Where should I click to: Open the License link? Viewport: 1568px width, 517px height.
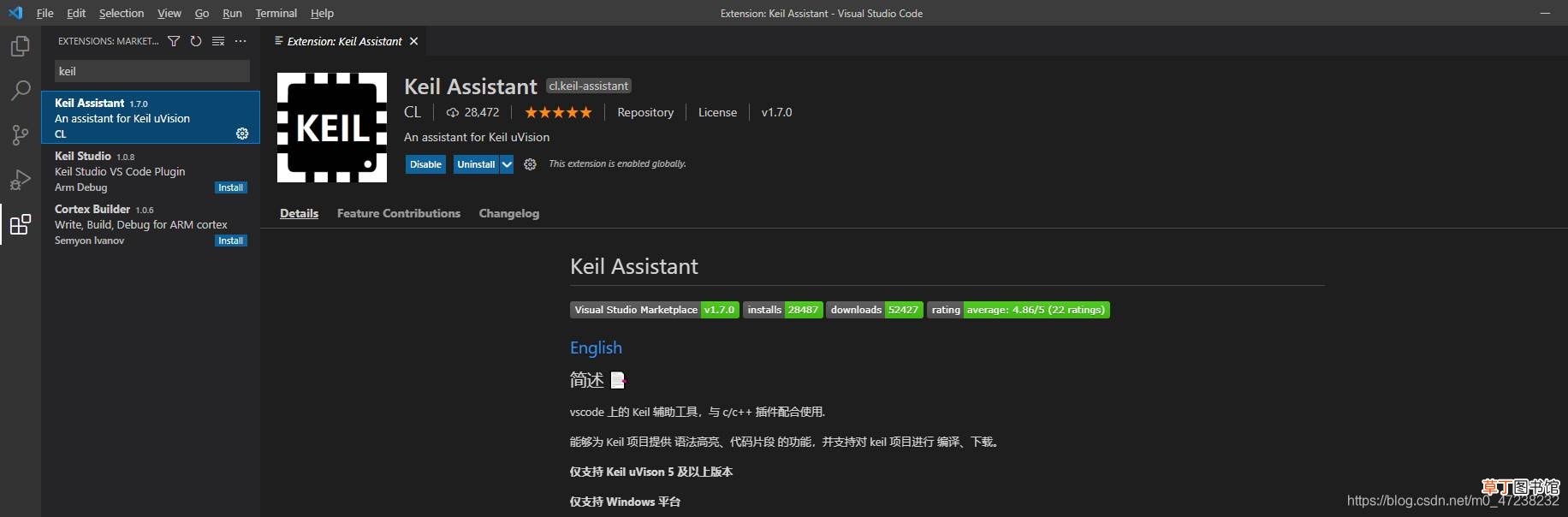tap(717, 112)
